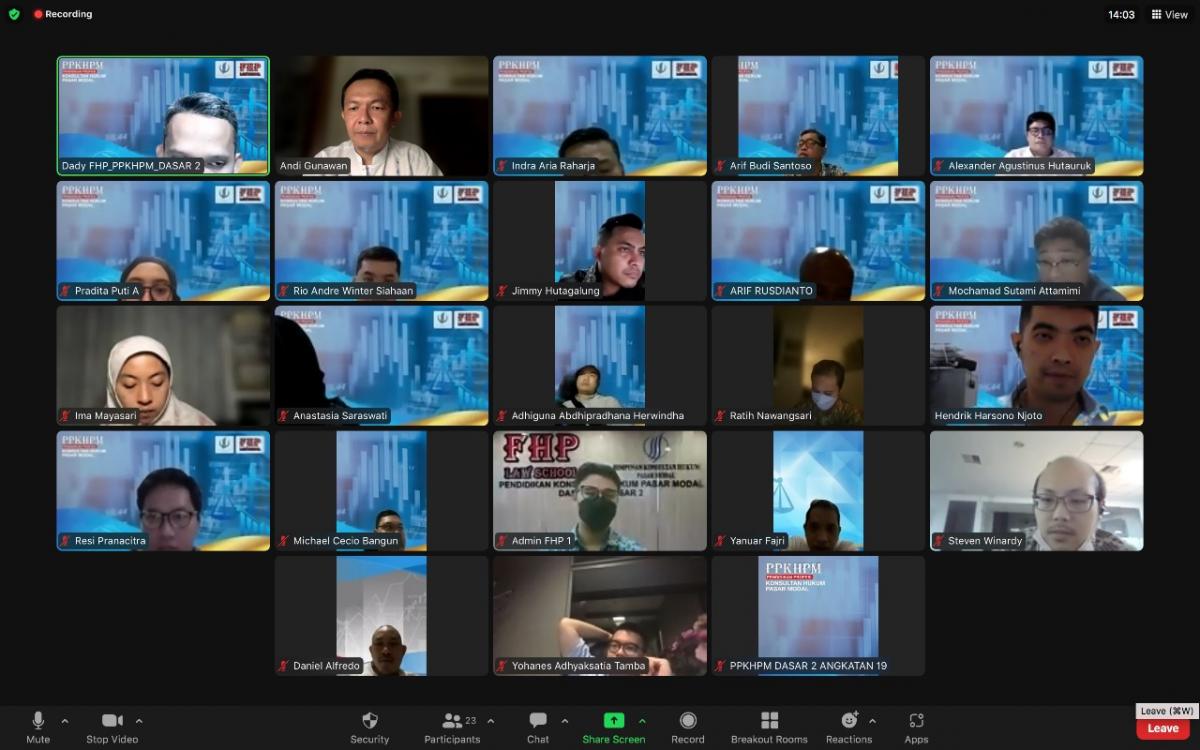This screenshot has height=750, width=1200.
Task: Open the Security shield icon
Action: [369, 721]
